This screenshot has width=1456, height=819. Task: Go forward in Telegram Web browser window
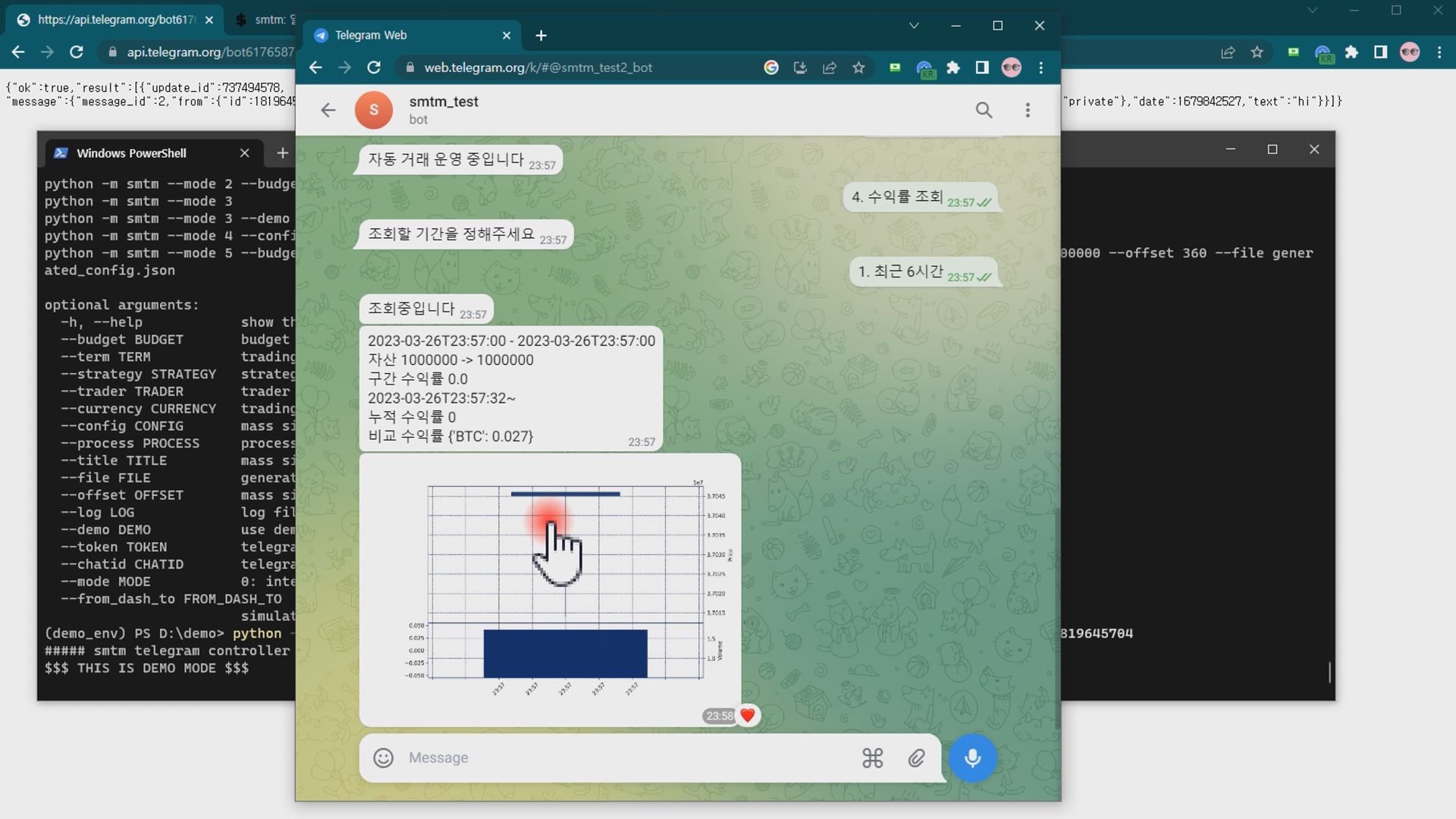[x=344, y=67]
